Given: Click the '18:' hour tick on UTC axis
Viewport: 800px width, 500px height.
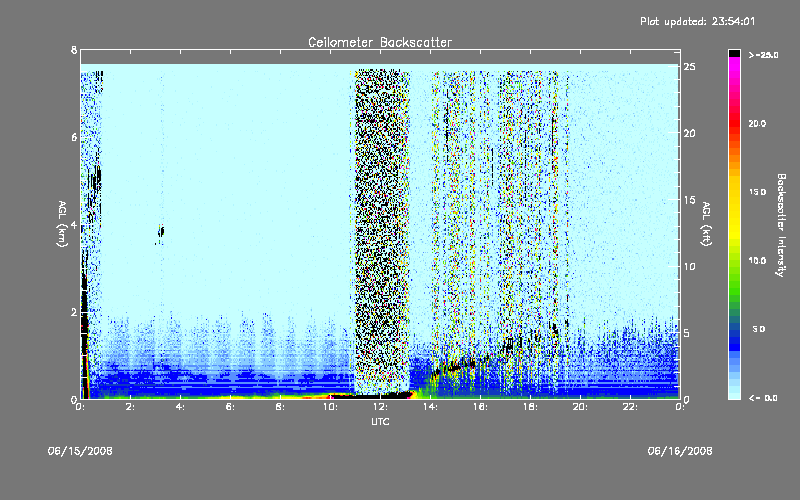Looking at the screenshot, I should pos(530,407).
